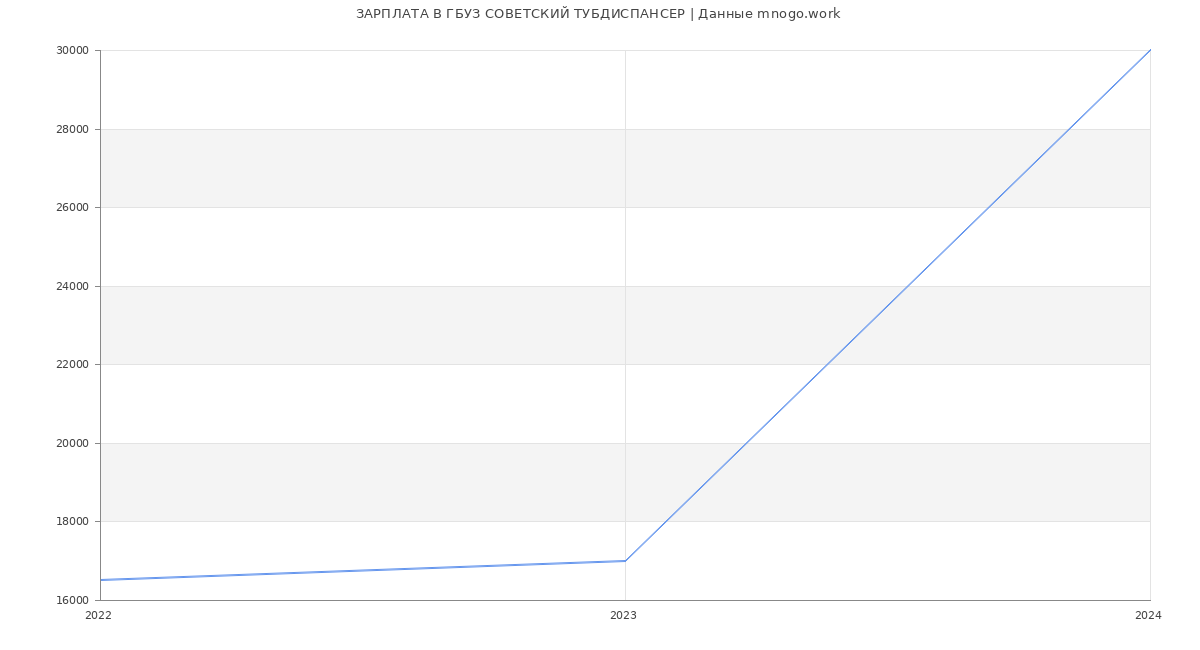
Task: Click the mnogo.work text in the title
Action: point(798,14)
